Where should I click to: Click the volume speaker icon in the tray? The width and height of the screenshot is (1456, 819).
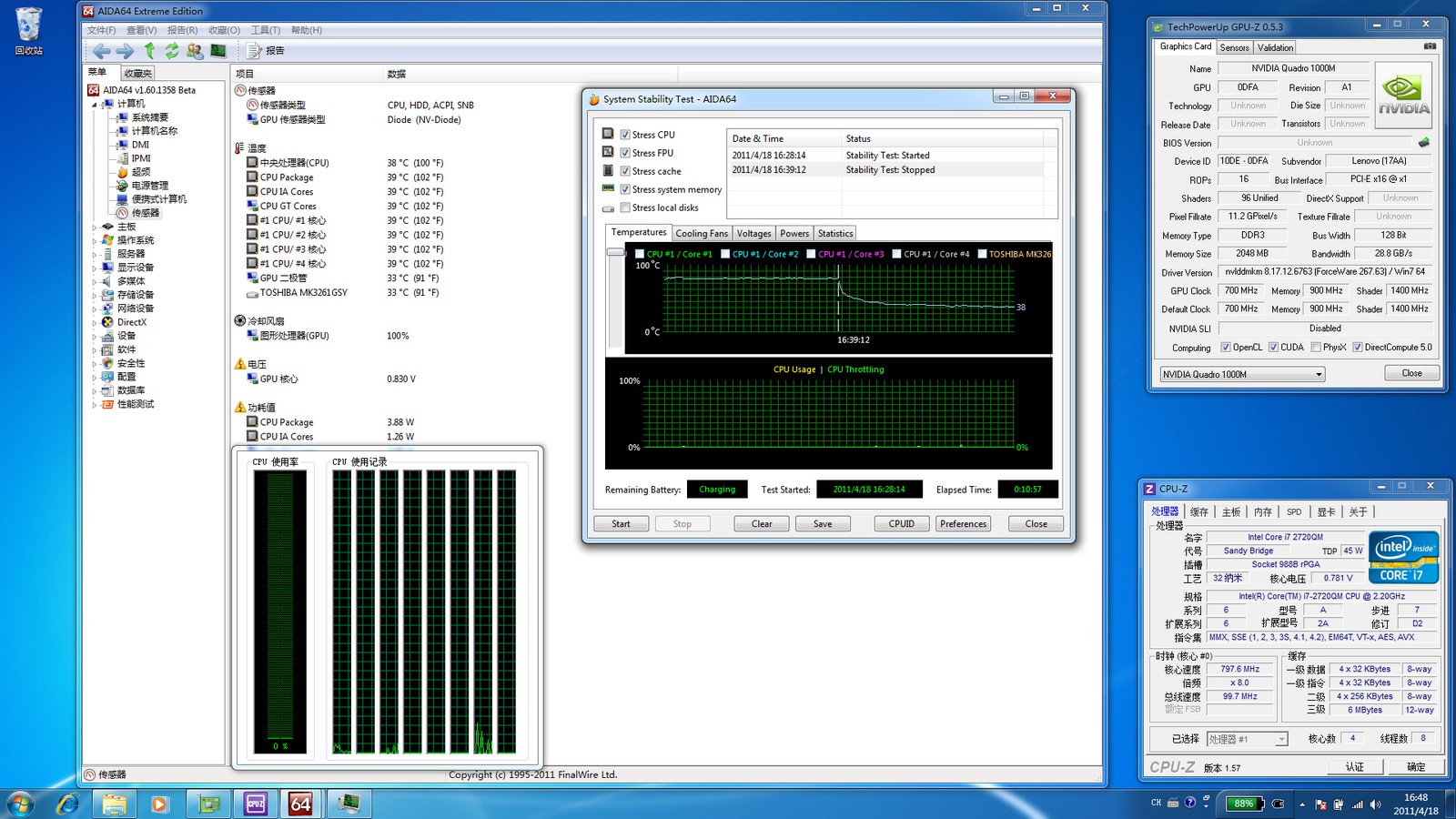(1375, 804)
